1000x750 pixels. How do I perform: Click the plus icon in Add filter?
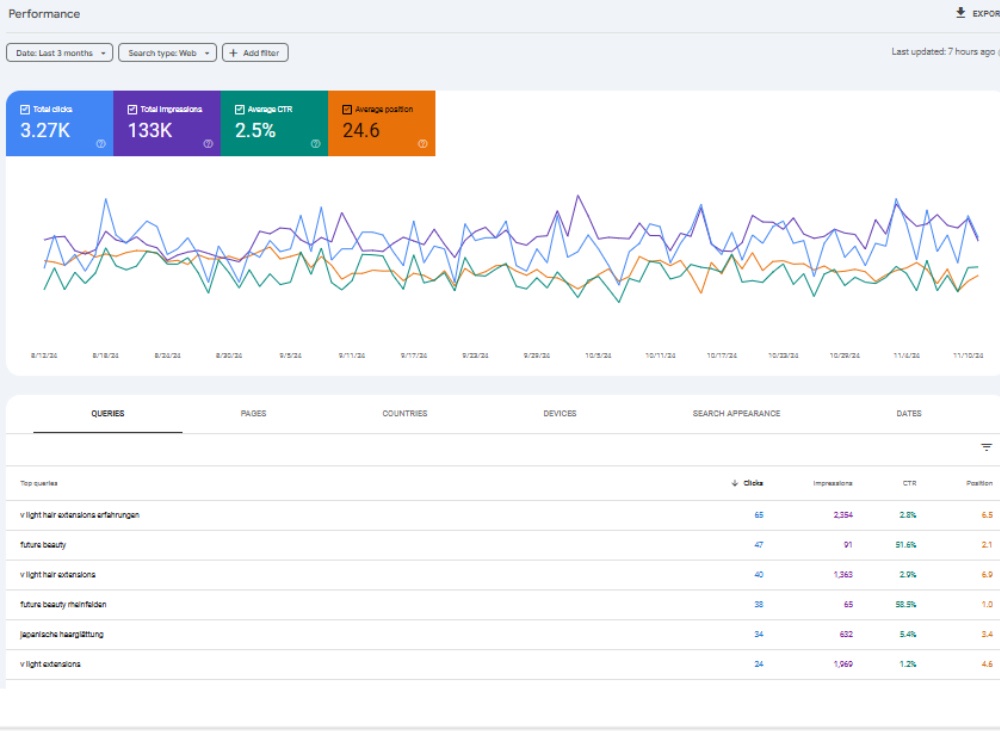[x=233, y=53]
